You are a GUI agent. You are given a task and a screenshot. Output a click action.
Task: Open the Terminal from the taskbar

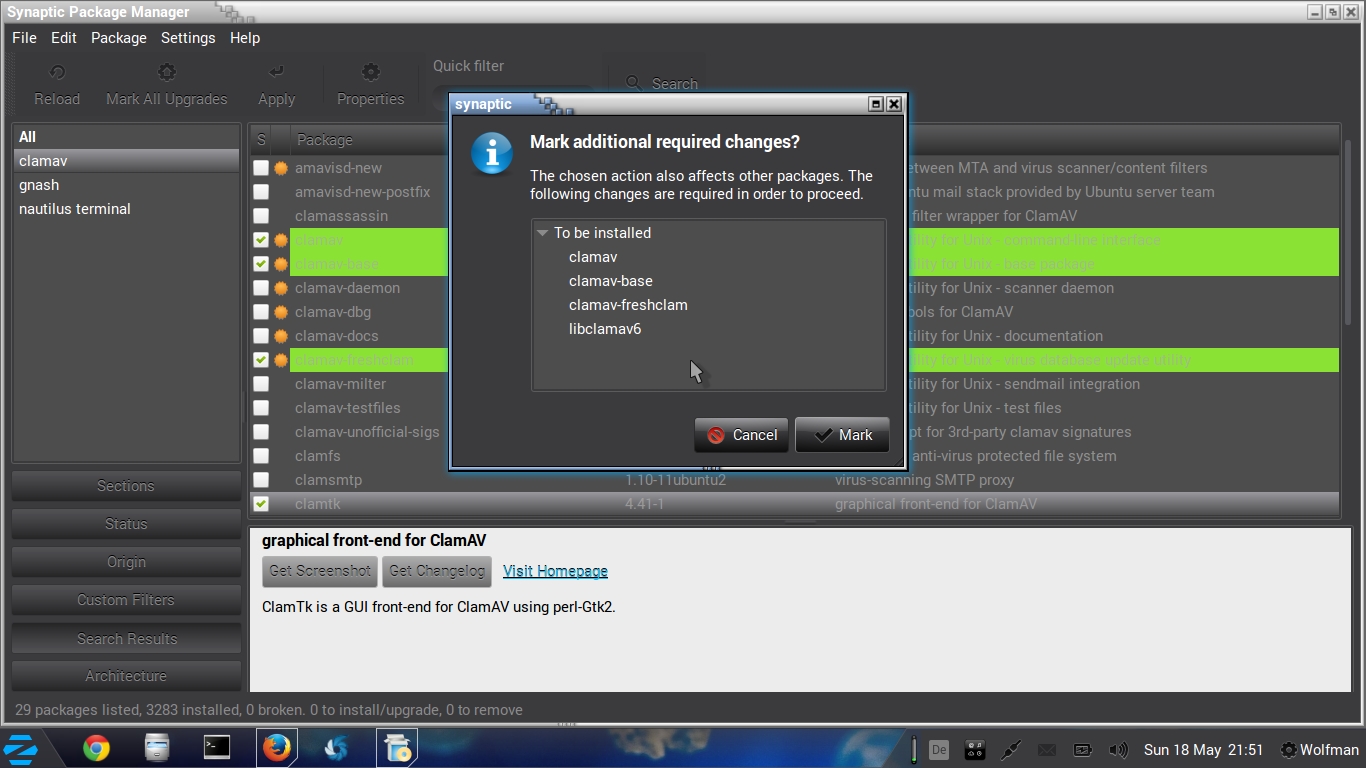[x=216, y=747]
